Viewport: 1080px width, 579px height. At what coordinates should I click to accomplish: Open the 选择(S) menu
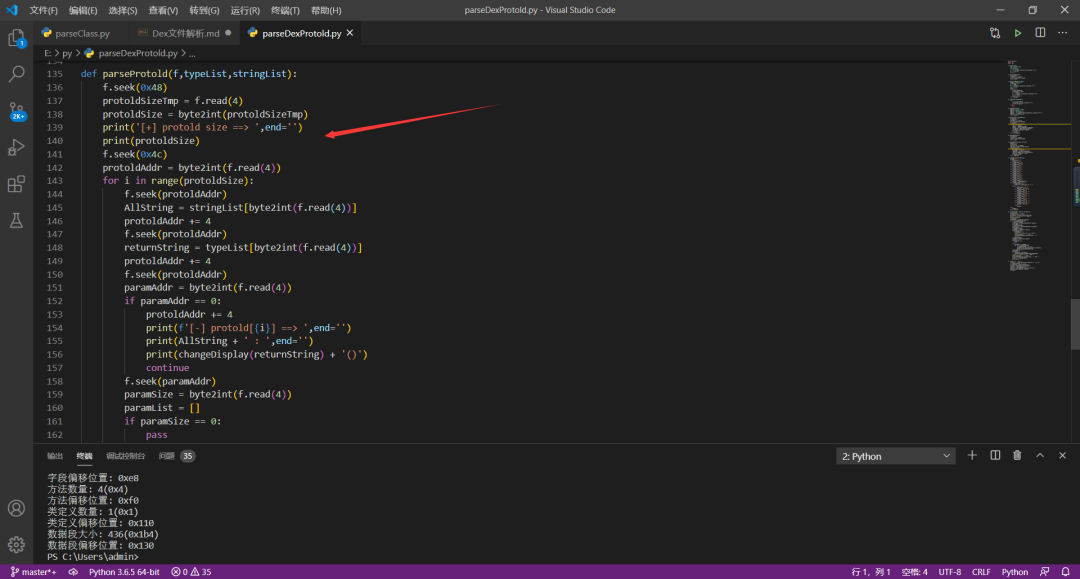(123, 10)
